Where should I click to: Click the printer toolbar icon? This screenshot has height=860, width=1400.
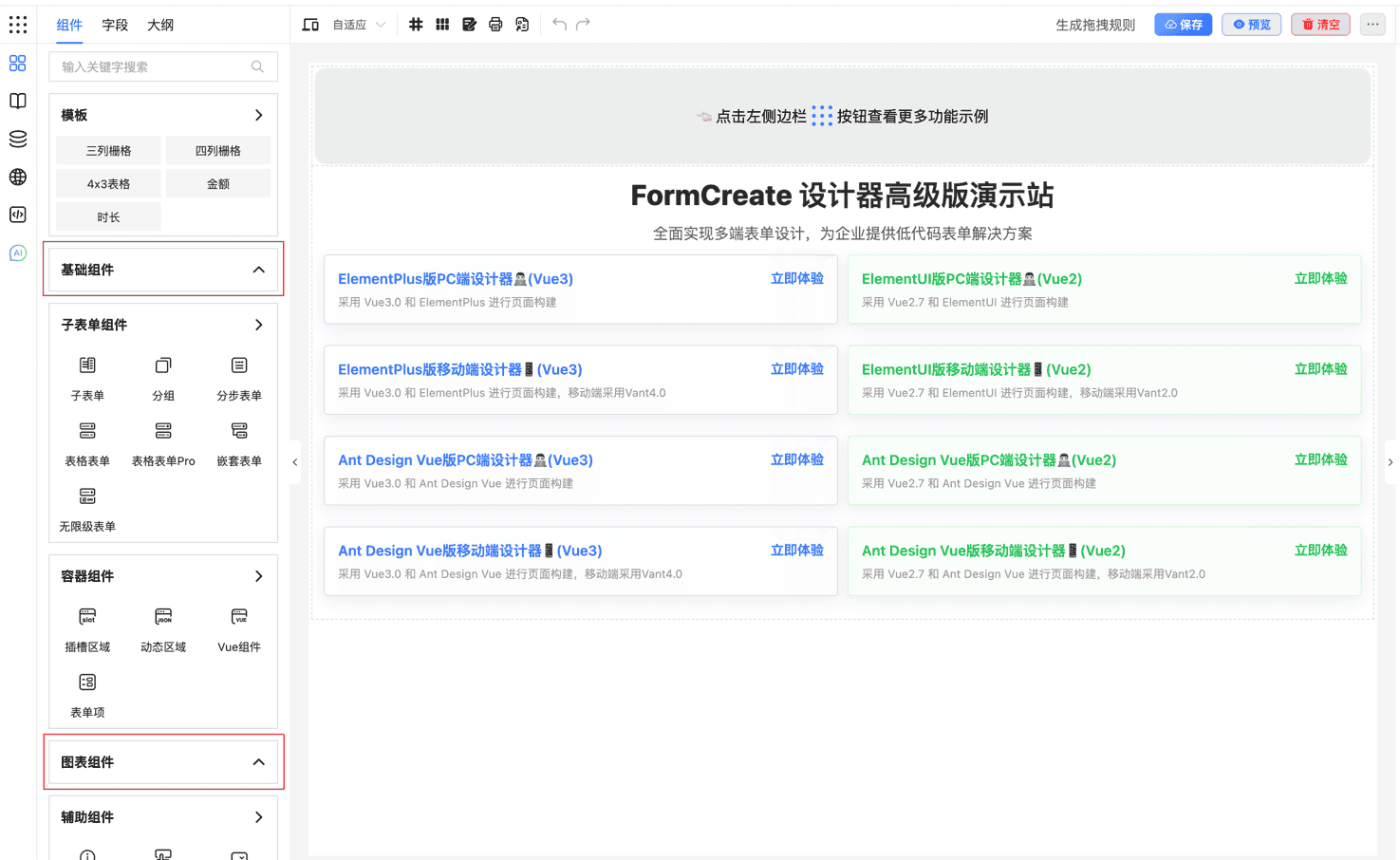495,25
